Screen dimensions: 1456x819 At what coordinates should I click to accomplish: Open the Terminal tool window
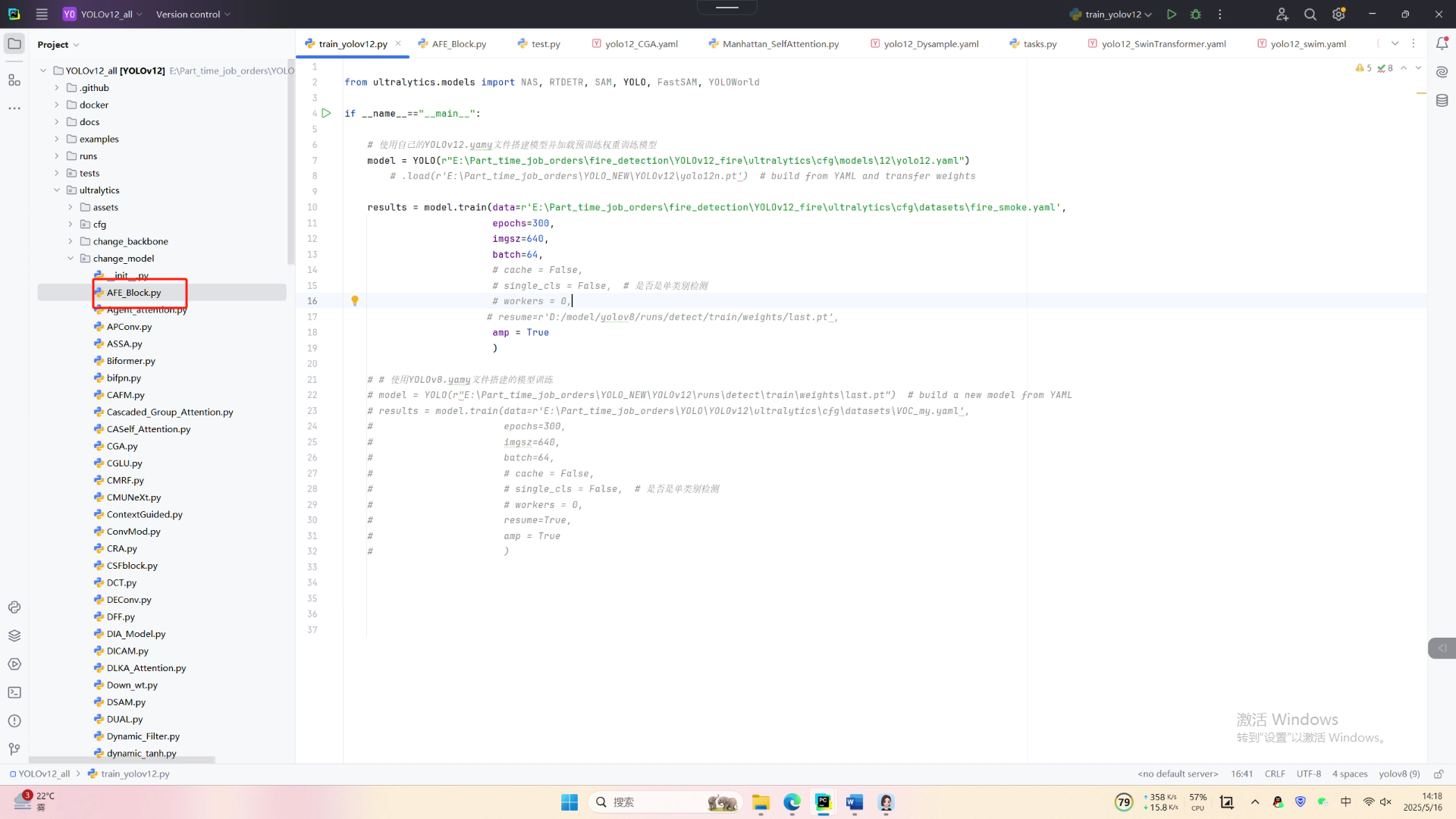click(14, 692)
